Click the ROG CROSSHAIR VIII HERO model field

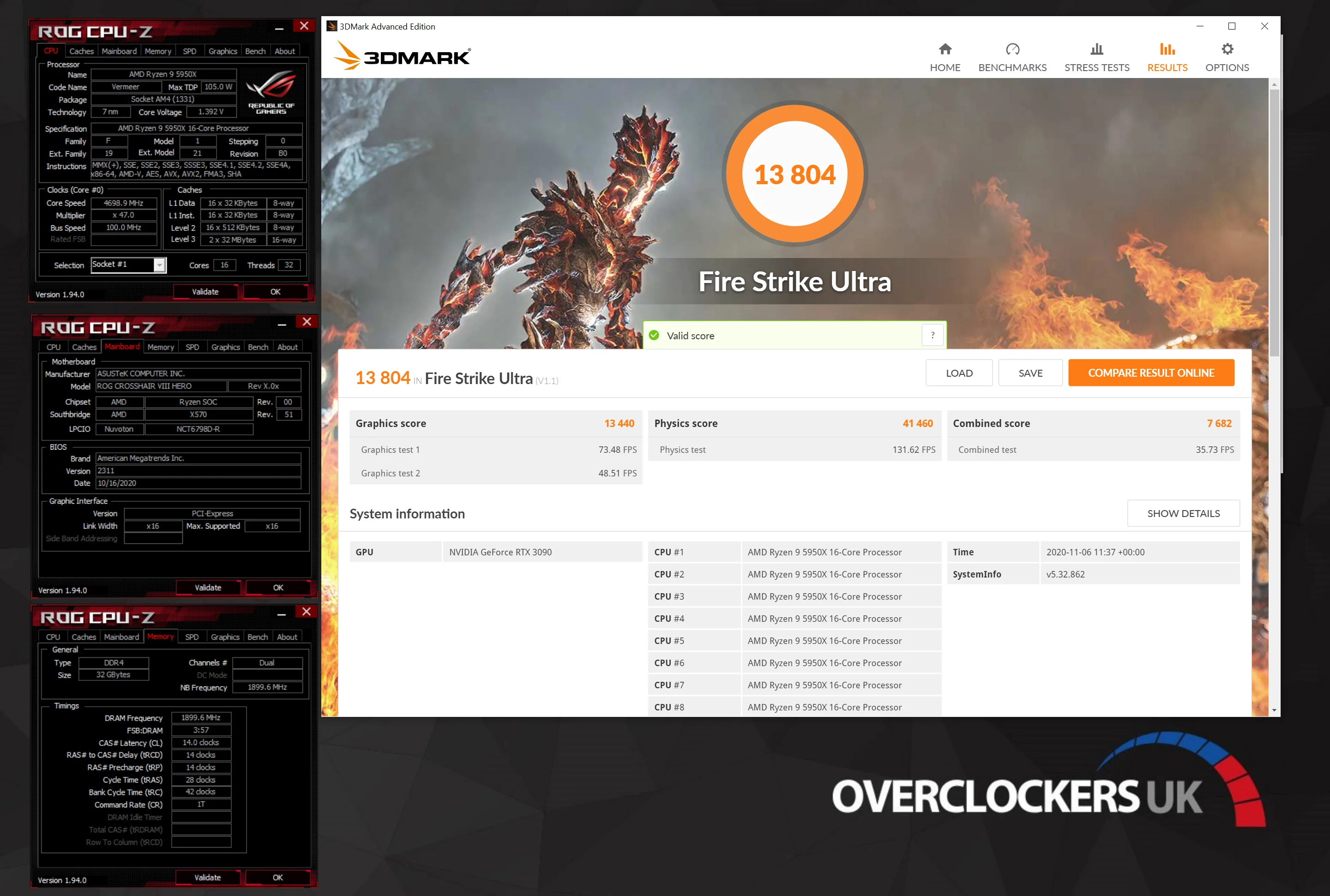pos(161,386)
